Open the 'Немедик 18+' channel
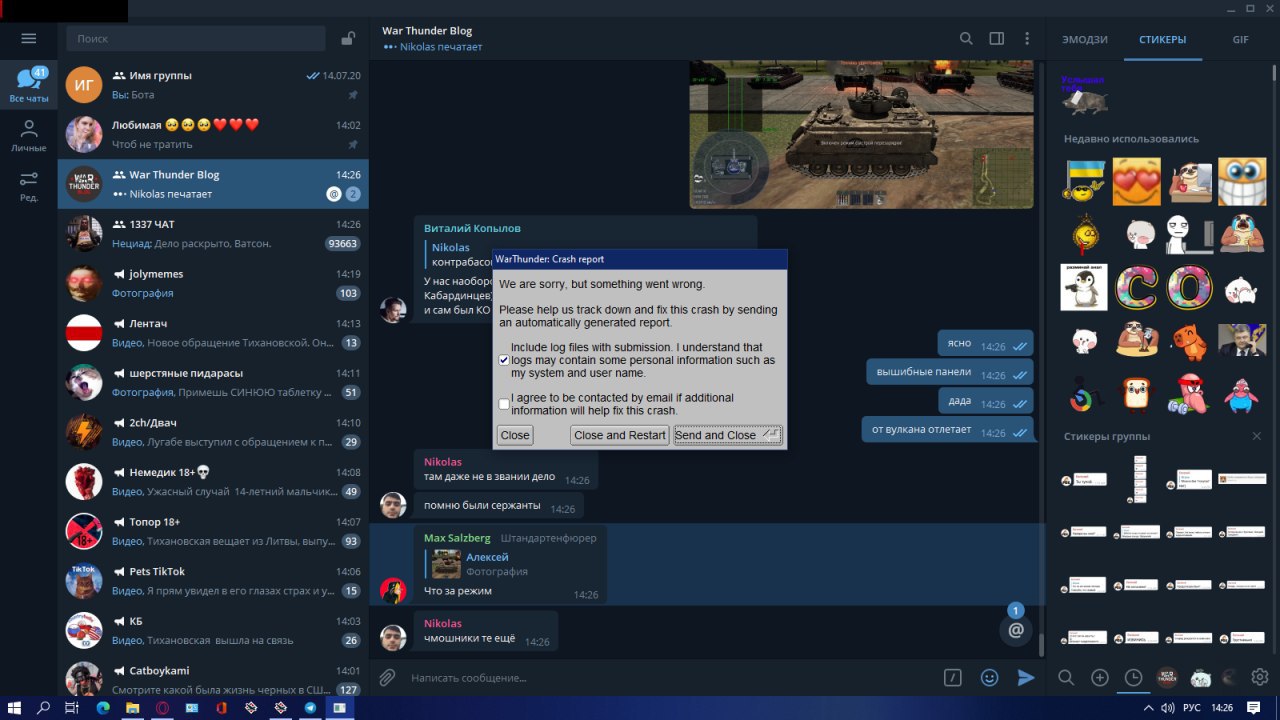Image resolution: width=1280 pixels, height=720 pixels. pos(213,481)
